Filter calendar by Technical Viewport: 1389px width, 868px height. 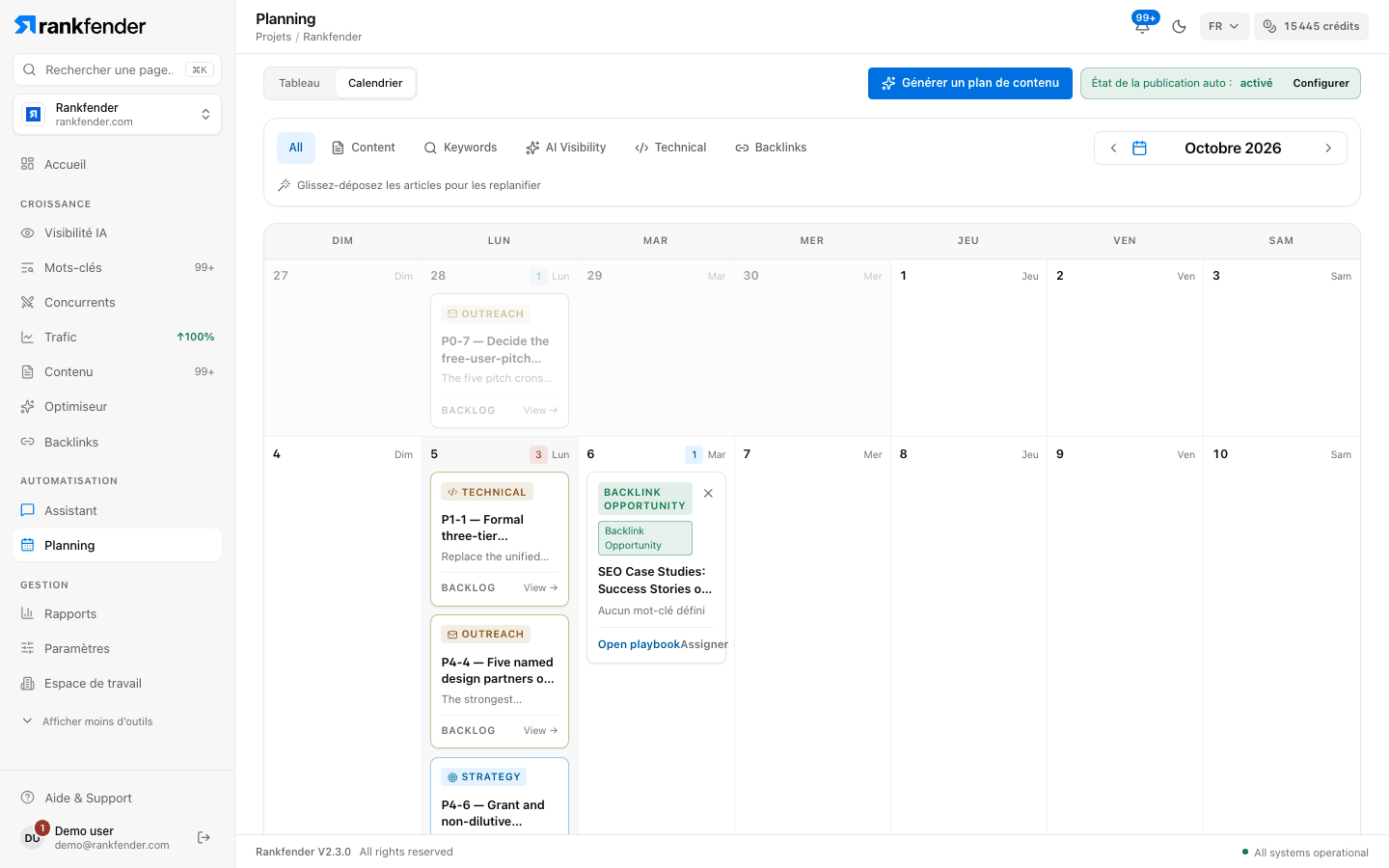tap(670, 148)
